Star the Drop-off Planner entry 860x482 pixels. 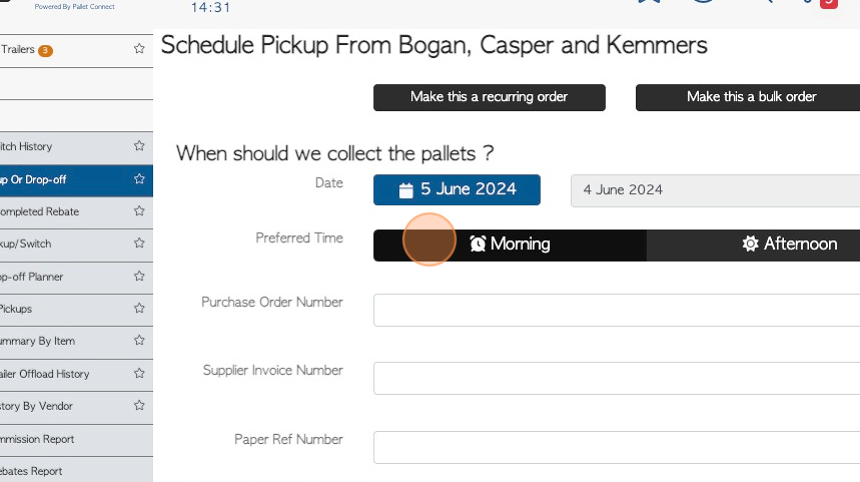(x=139, y=276)
